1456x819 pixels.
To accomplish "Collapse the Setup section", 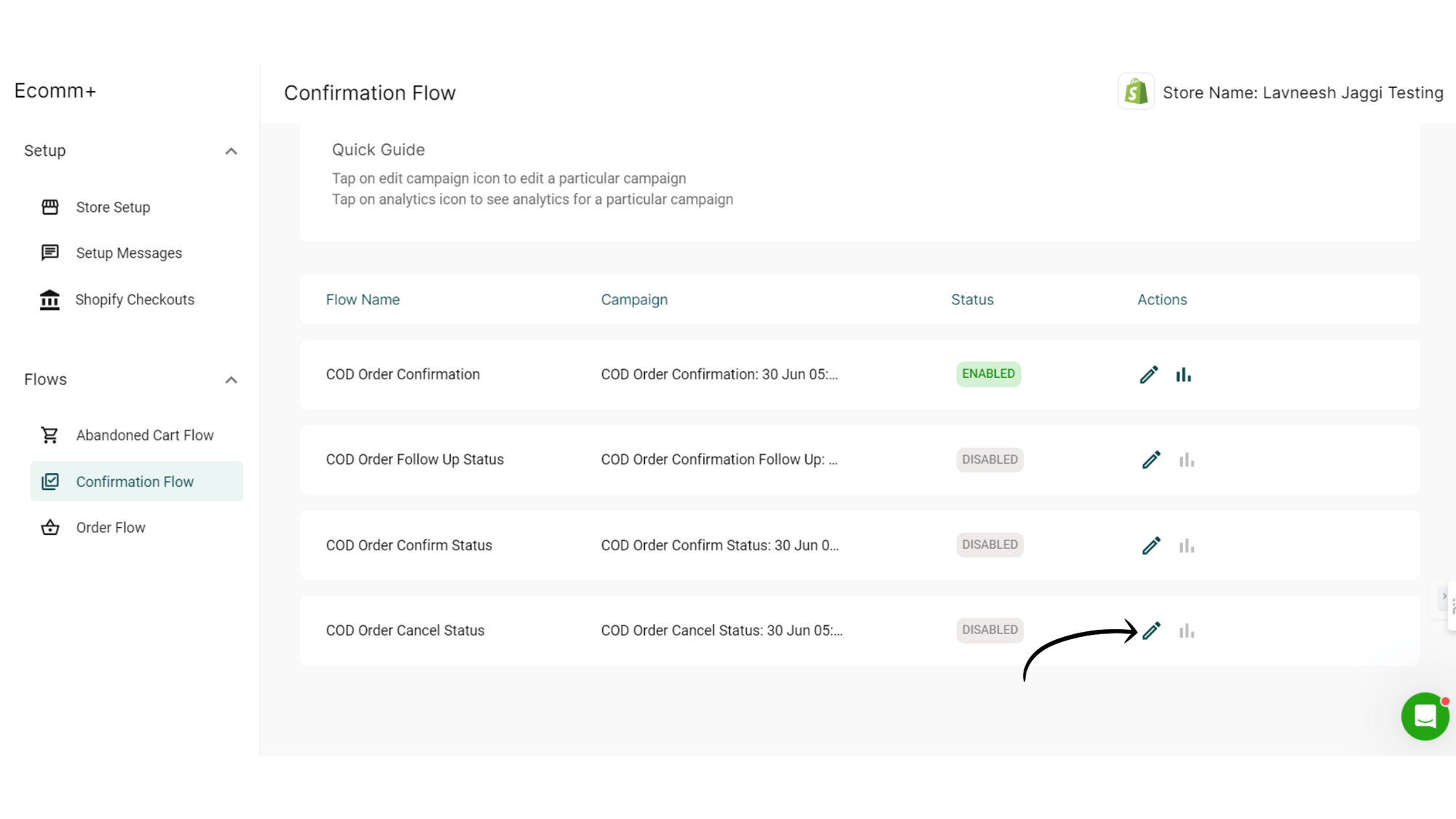I will coord(232,151).
